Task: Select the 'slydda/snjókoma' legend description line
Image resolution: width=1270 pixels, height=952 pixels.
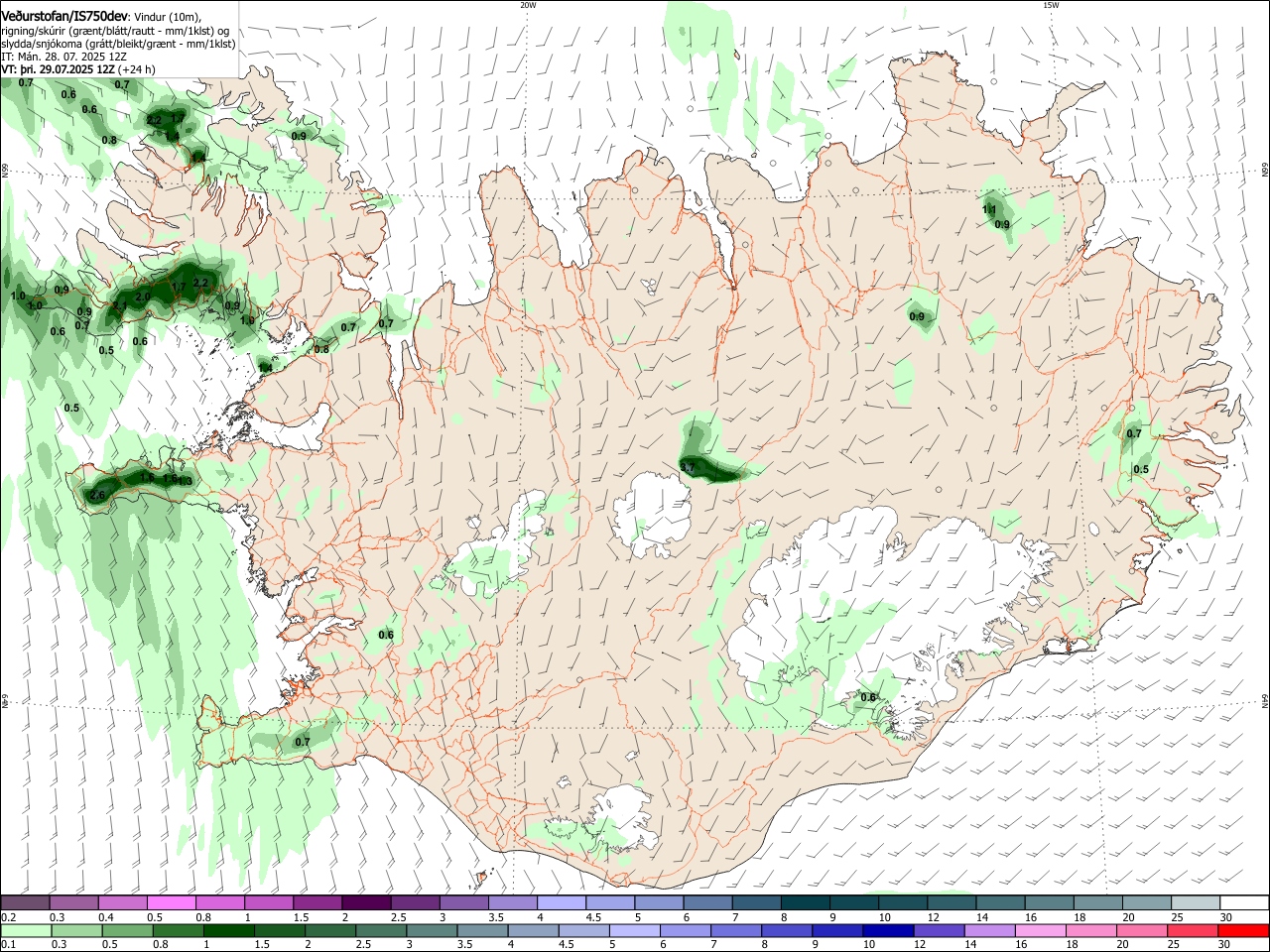Action: pyautogui.click(x=118, y=44)
